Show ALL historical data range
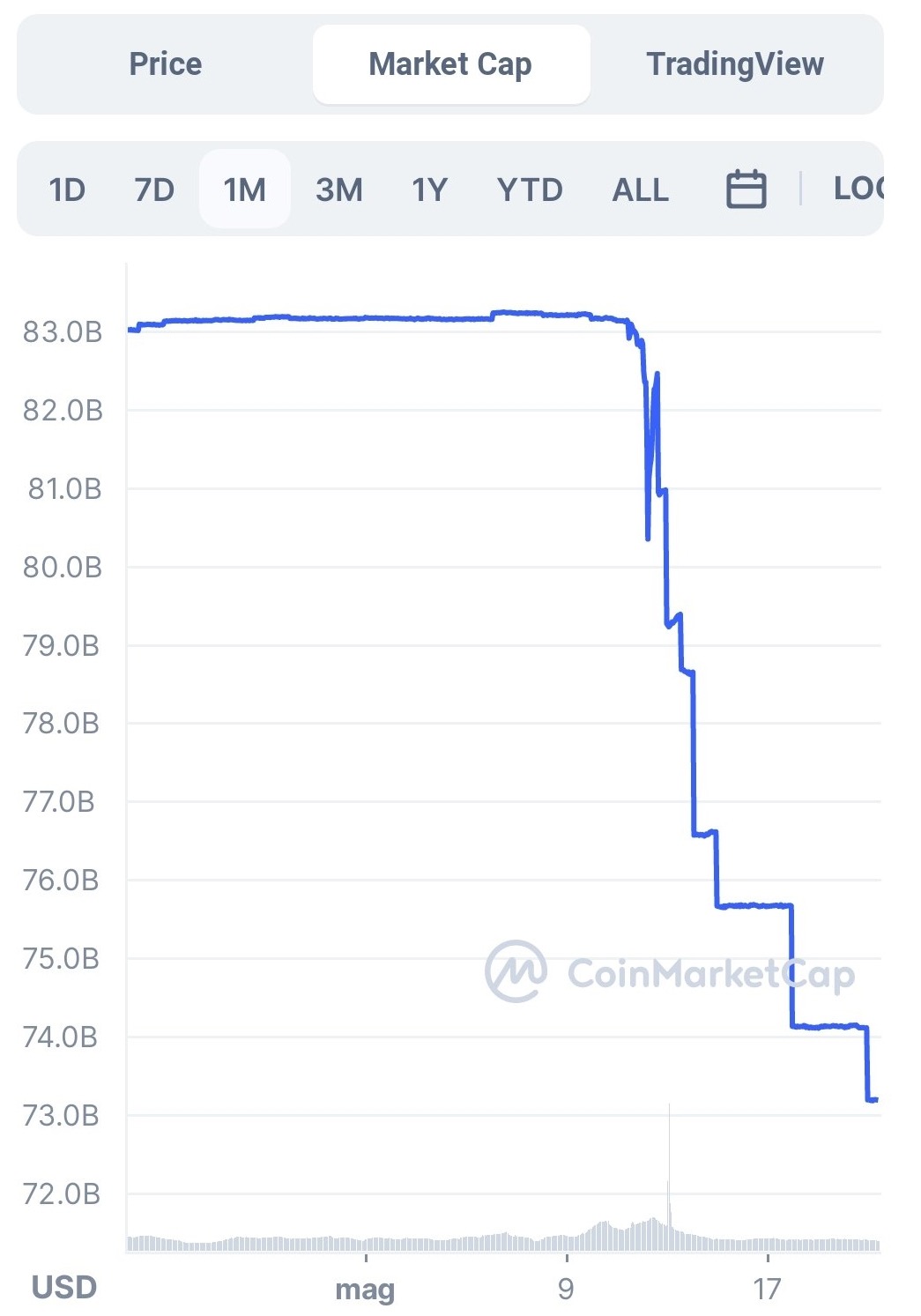 (641, 190)
